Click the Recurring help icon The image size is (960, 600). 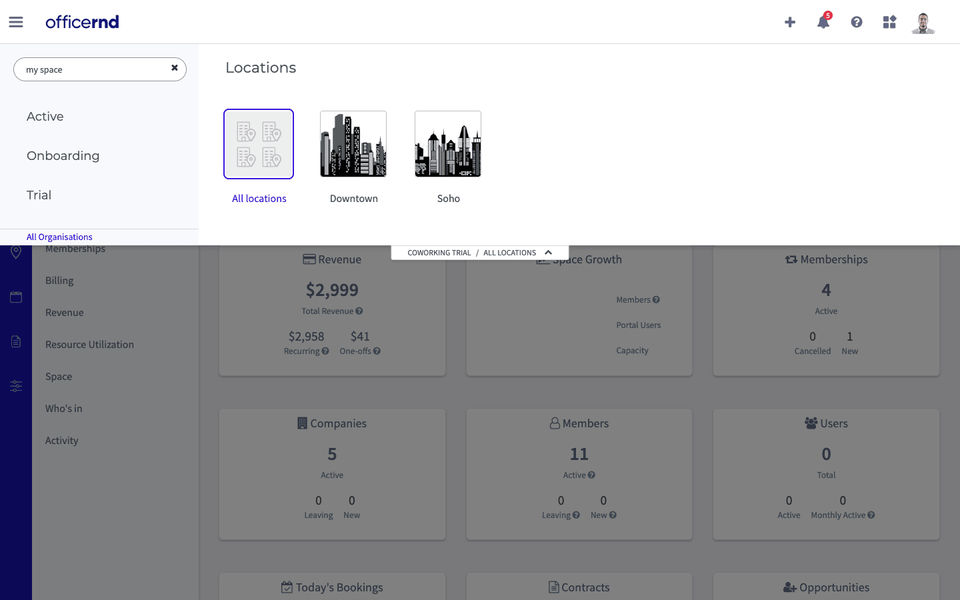coord(325,351)
